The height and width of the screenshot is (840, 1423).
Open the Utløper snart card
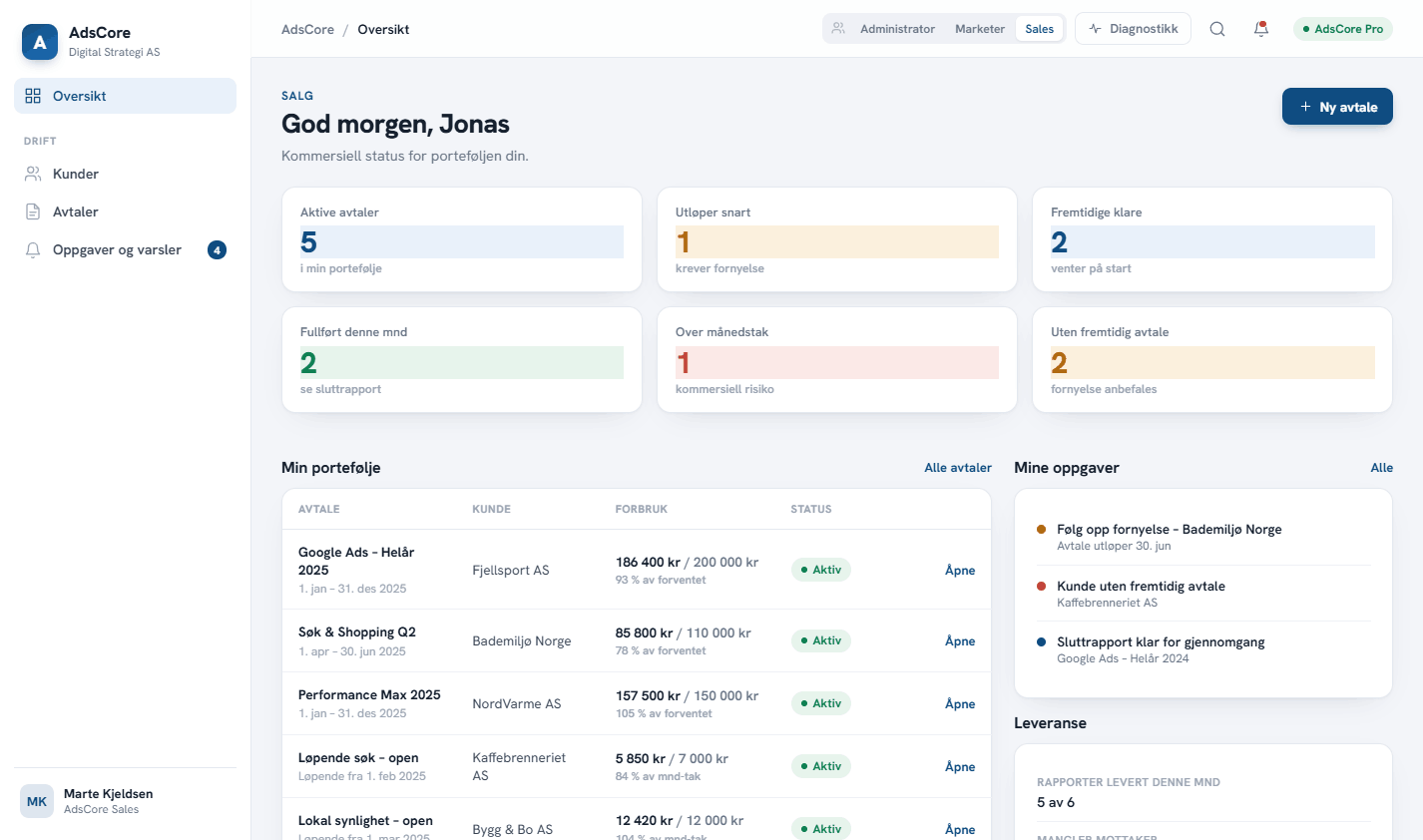[x=837, y=239]
